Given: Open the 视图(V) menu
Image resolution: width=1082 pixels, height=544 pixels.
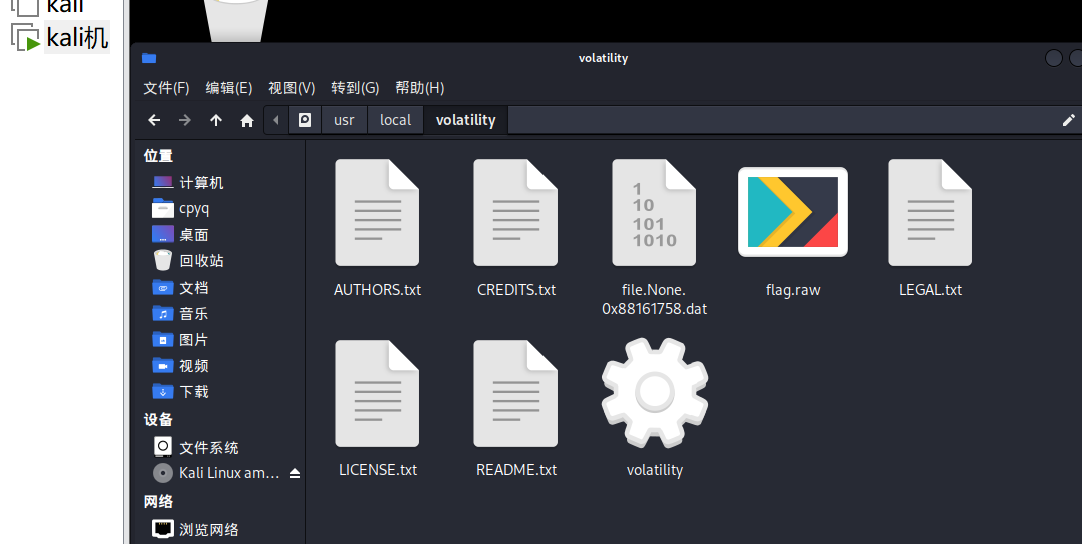Looking at the screenshot, I should click(x=291, y=88).
